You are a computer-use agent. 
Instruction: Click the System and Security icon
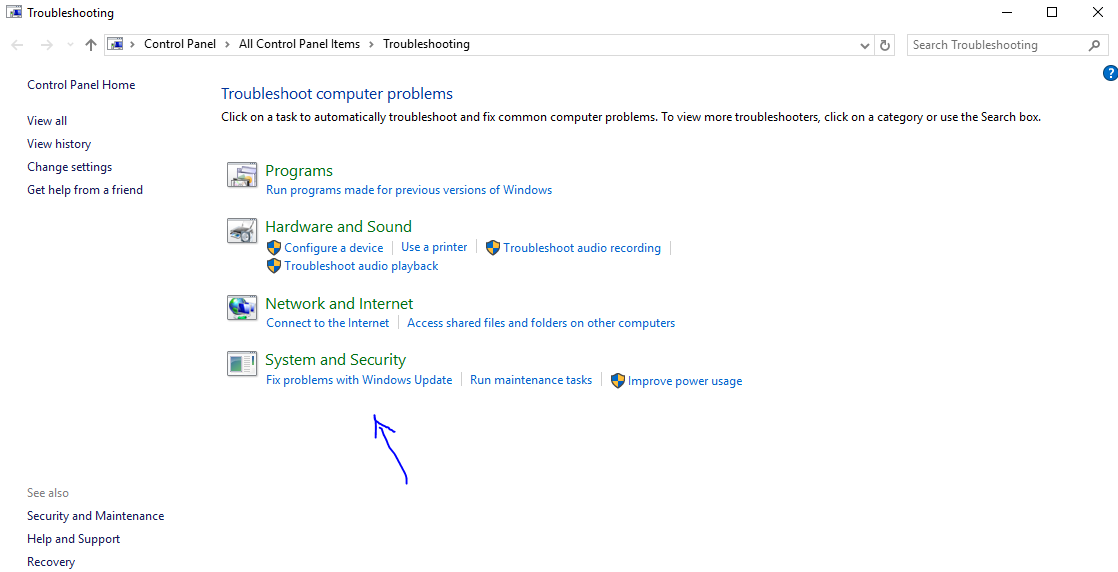242,364
